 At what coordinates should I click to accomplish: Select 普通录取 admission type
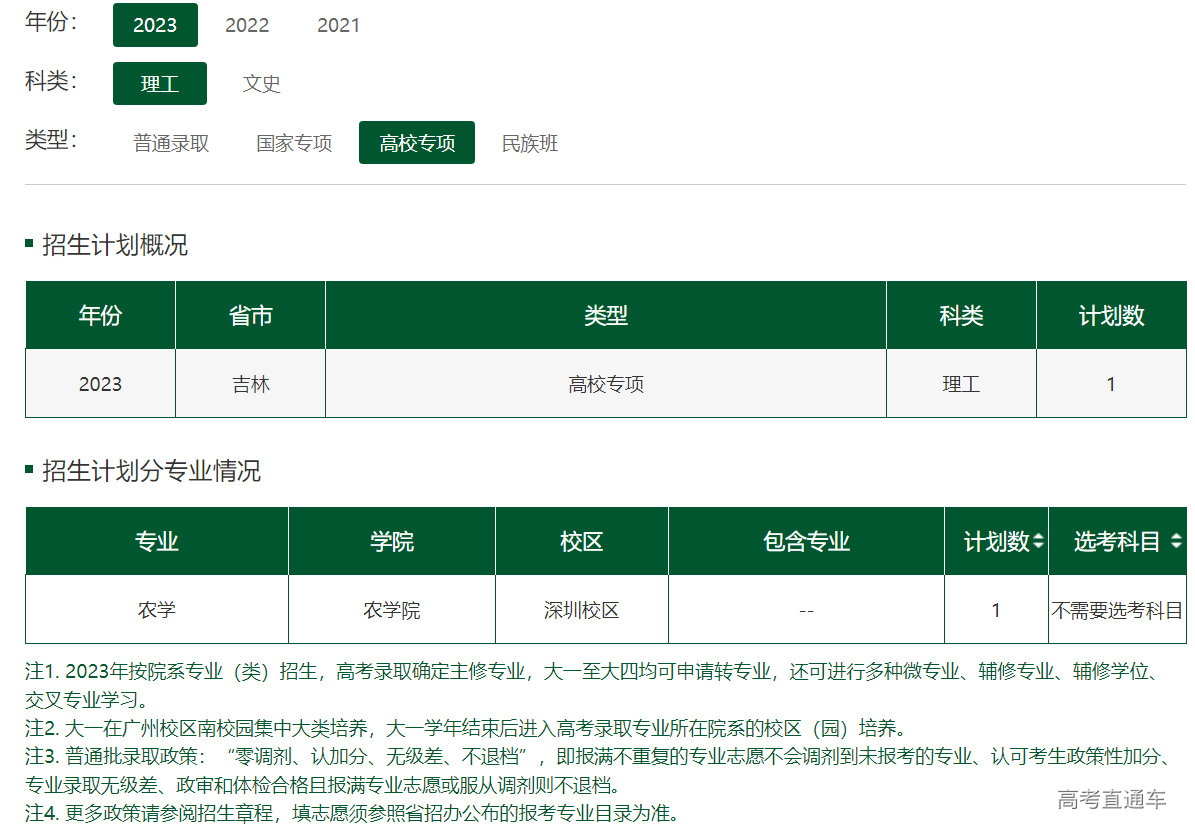pyautogui.click(x=171, y=143)
